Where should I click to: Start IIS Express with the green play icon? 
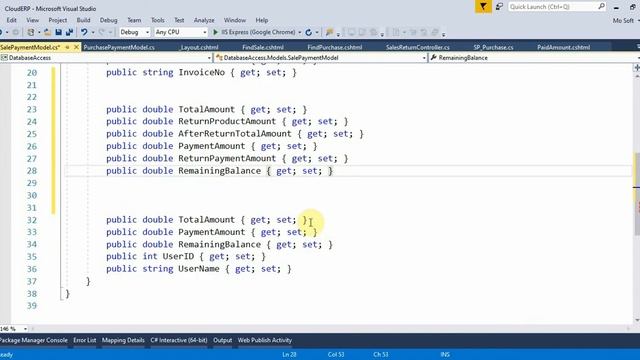click(x=216, y=32)
